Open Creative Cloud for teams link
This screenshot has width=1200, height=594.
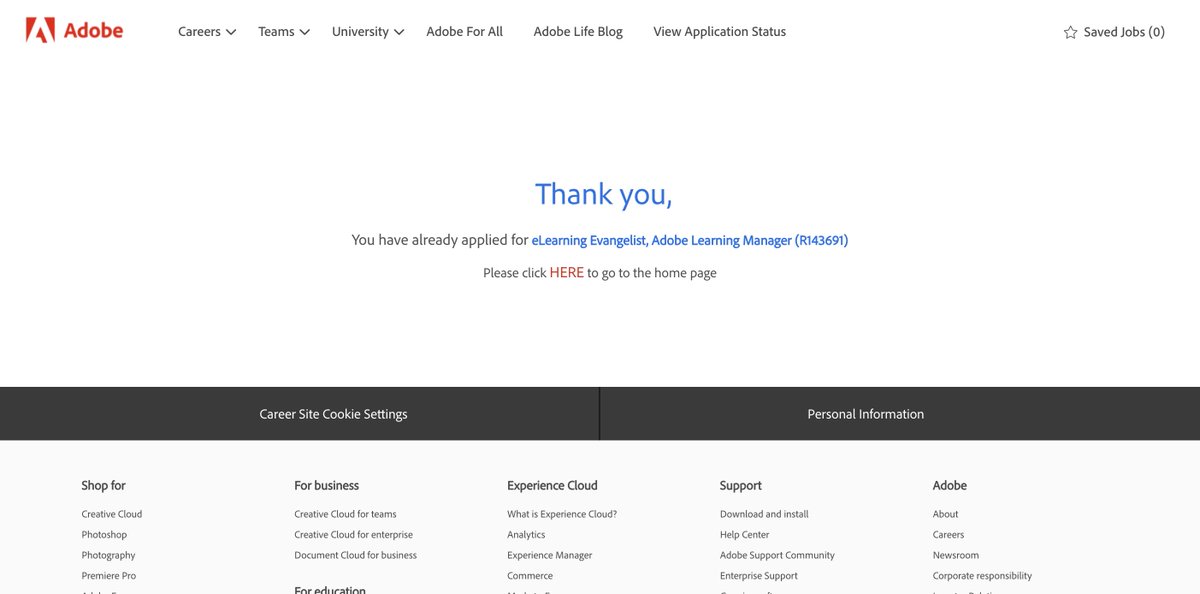point(345,514)
